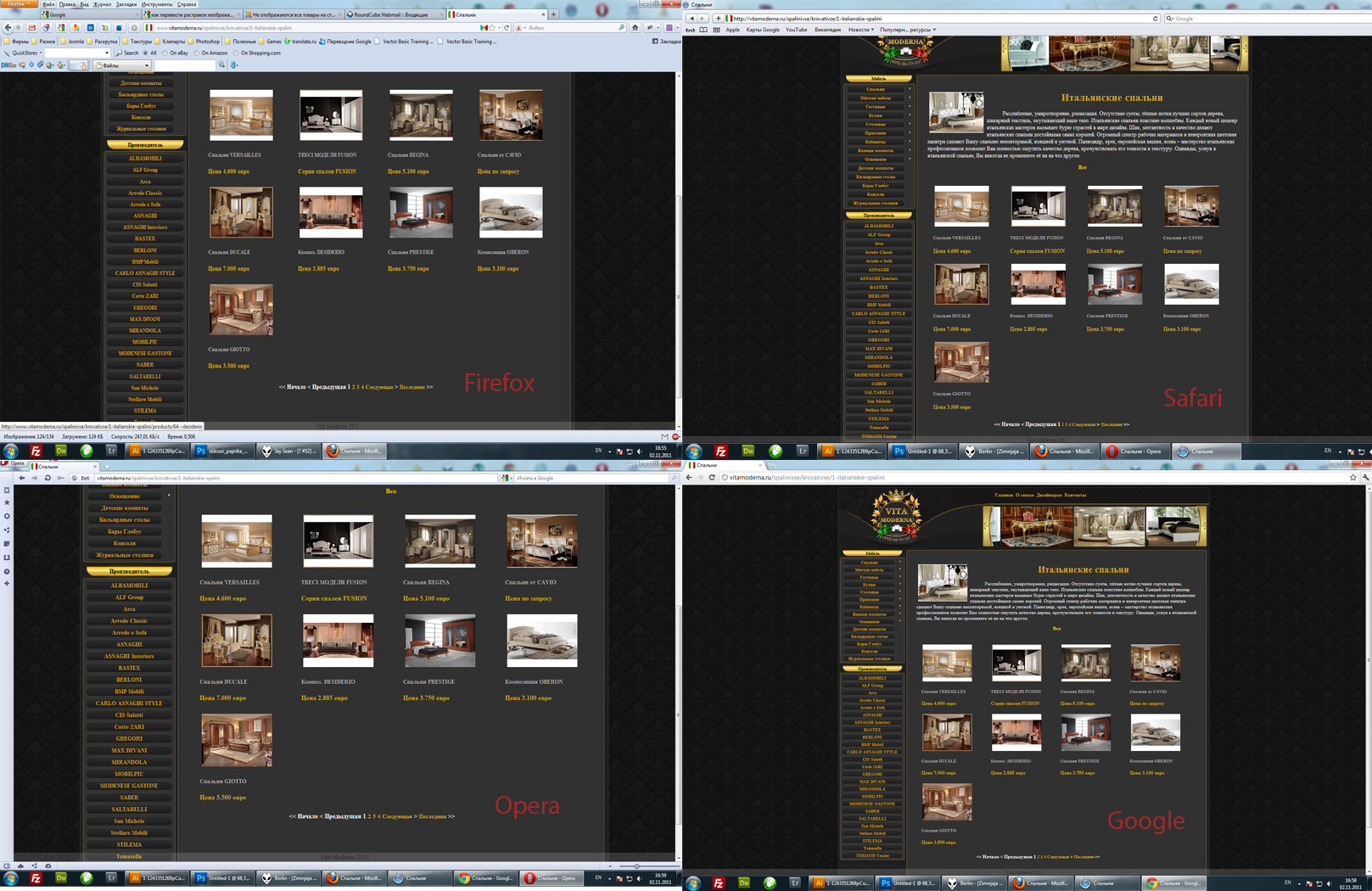Image resolution: width=1372 pixels, height=891 pixels.
Task: Click the Opera wand key icon
Action: click(60, 478)
